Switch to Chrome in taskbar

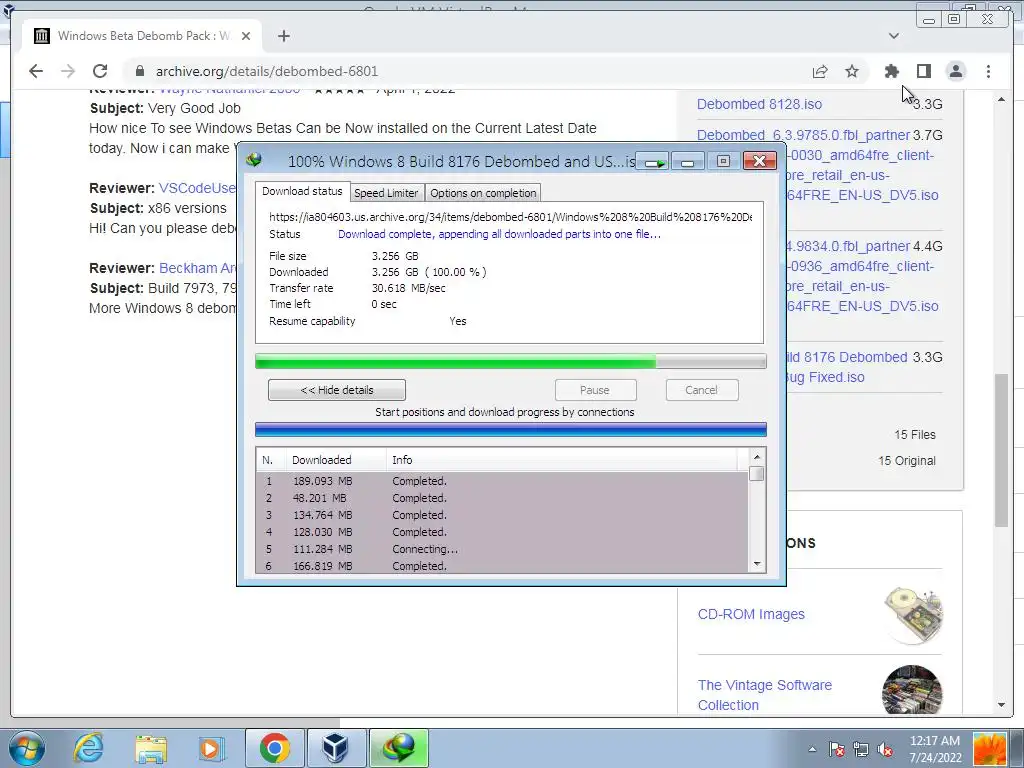pos(274,748)
